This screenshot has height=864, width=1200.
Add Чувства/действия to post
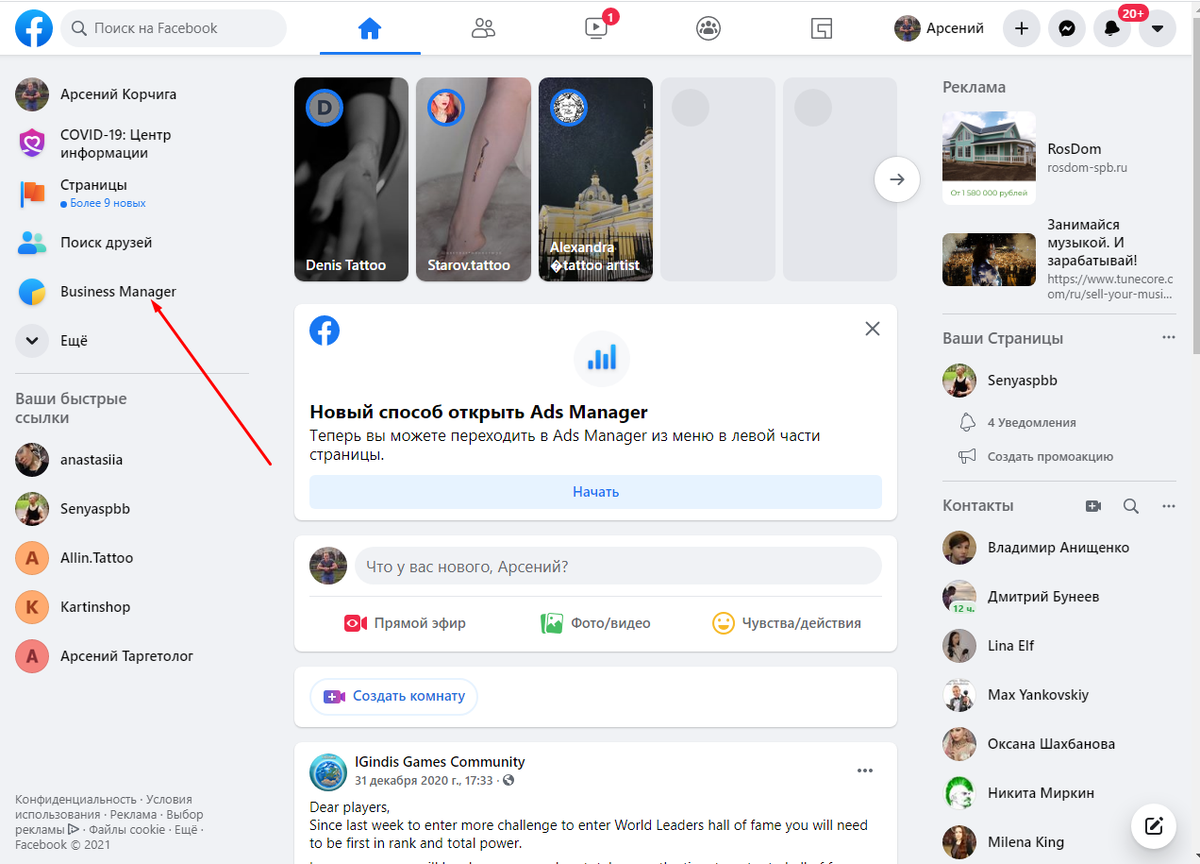[786, 623]
